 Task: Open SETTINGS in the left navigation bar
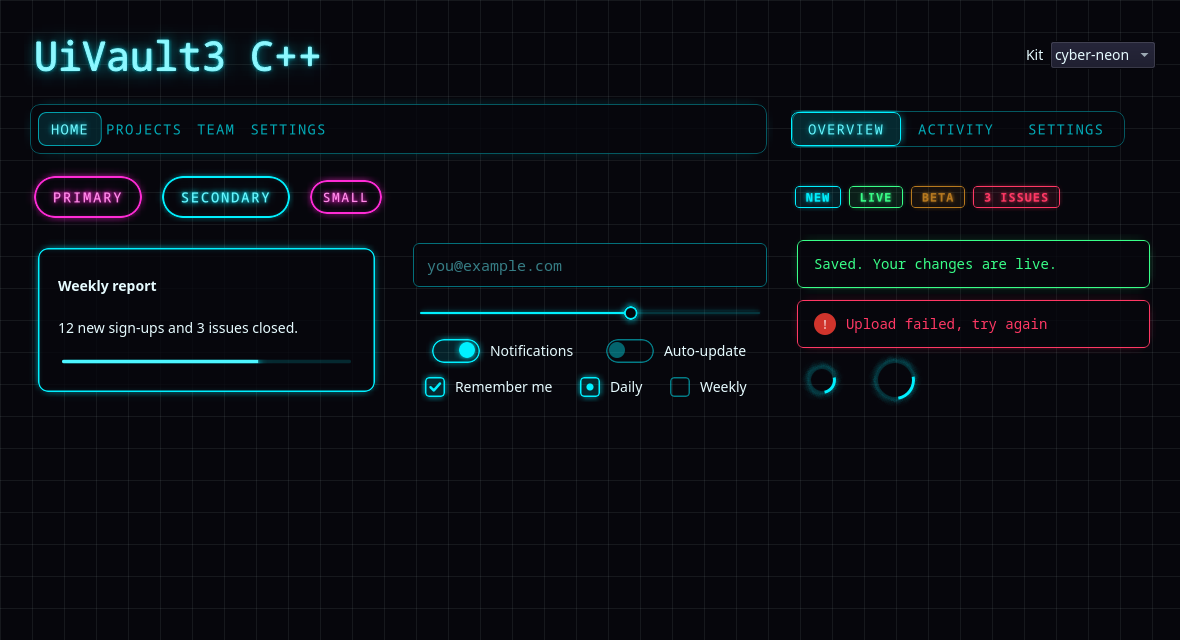click(288, 130)
